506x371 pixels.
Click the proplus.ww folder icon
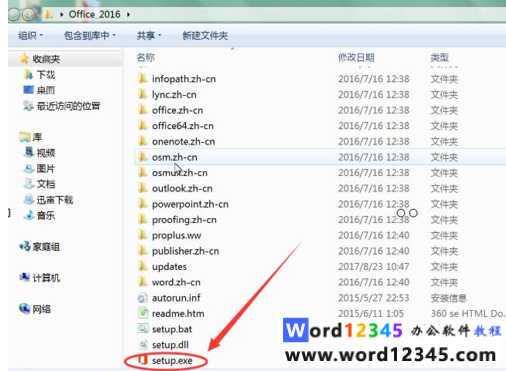pyautogui.click(x=143, y=235)
